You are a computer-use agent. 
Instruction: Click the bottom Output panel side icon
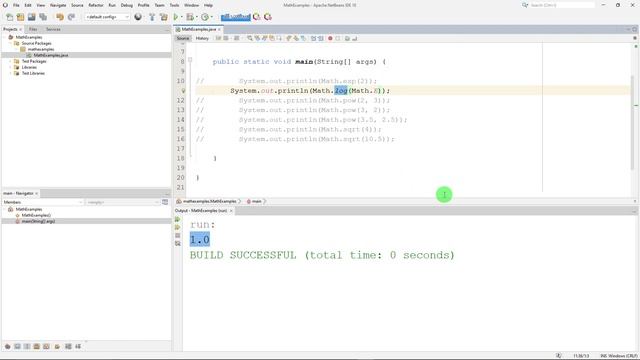(x=178, y=244)
